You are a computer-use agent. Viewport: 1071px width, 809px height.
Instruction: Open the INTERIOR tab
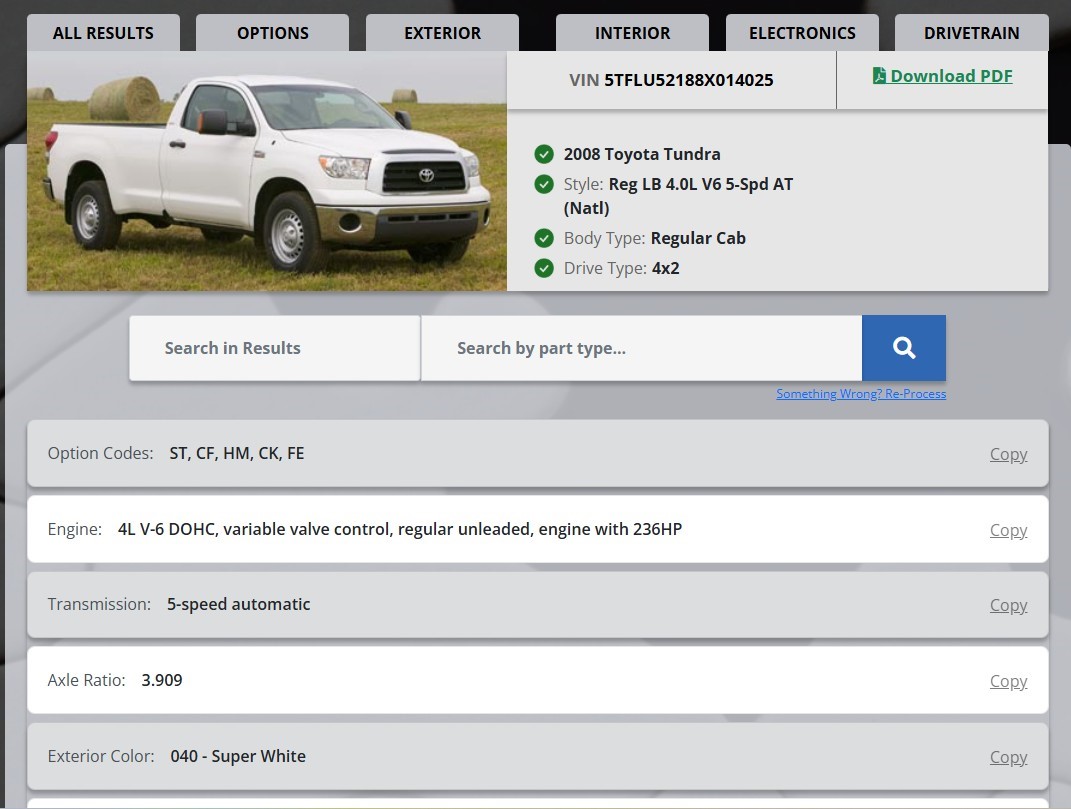(x=632, y=33)
